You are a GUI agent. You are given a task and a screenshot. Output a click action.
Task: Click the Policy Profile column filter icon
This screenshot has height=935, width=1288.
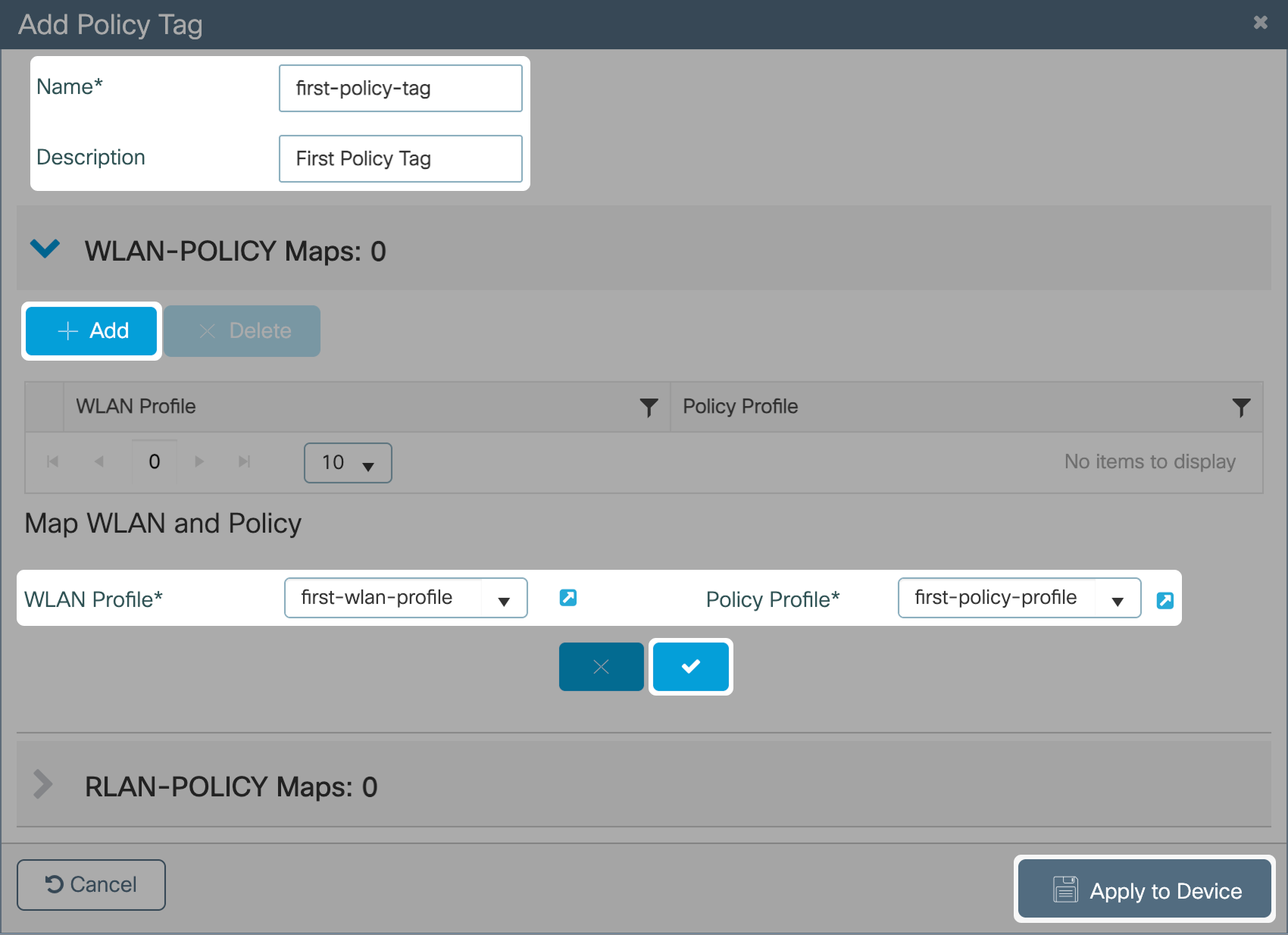[1241, 408]
